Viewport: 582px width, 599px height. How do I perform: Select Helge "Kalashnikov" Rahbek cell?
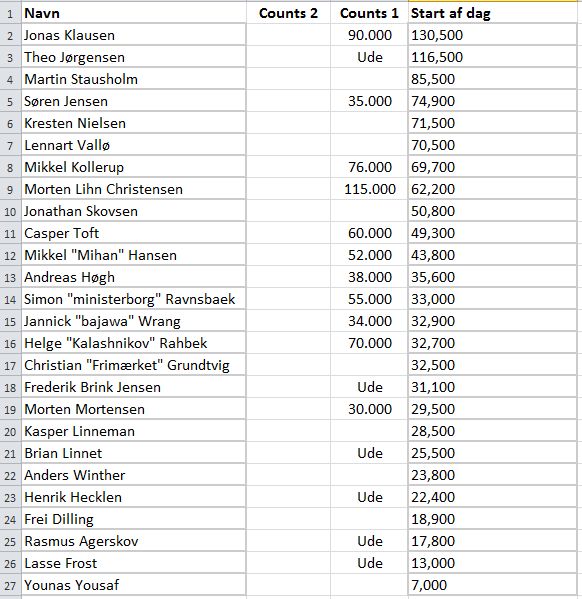pos(133,343)
